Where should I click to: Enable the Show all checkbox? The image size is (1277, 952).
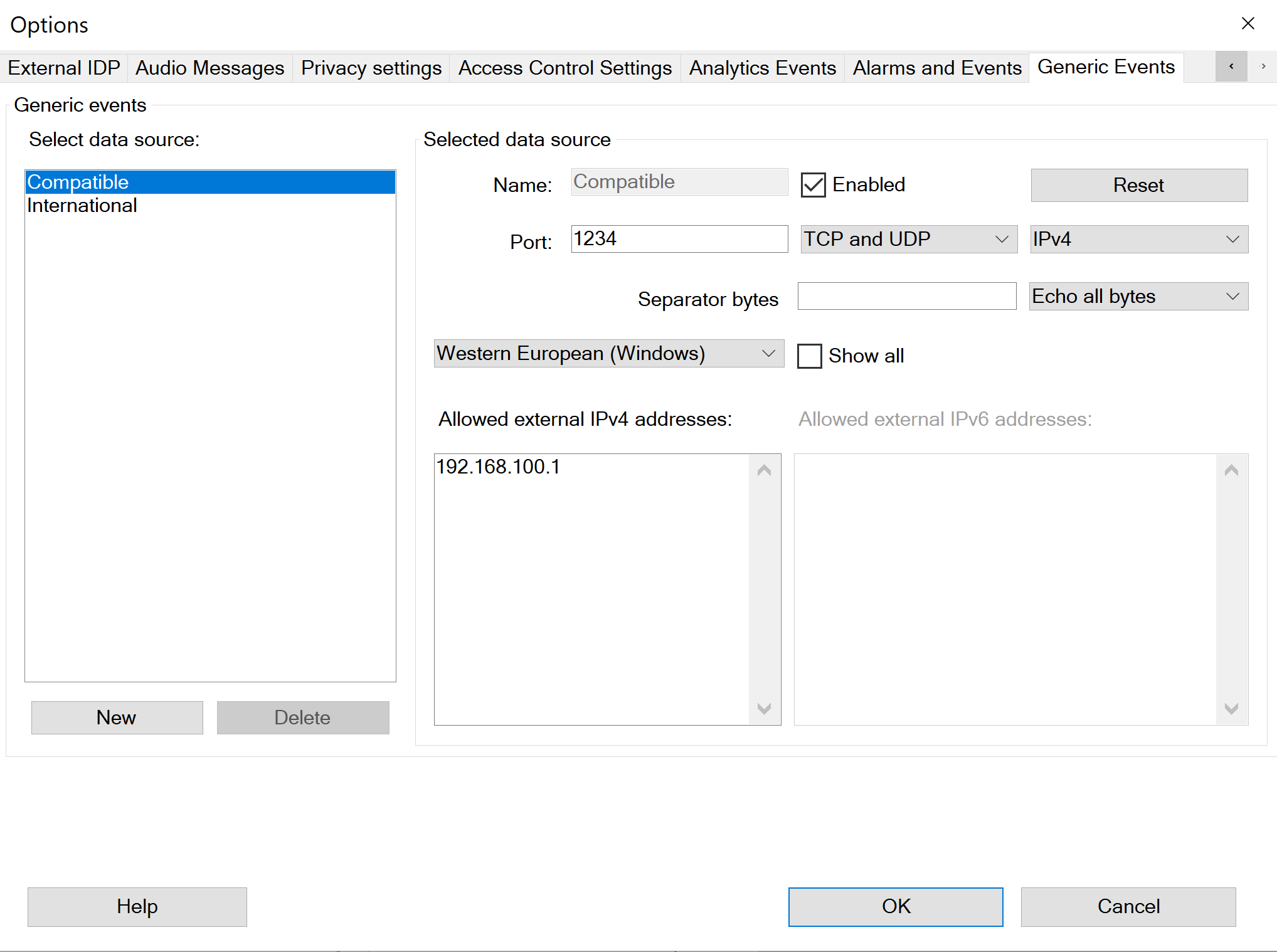tap(809, 356)
